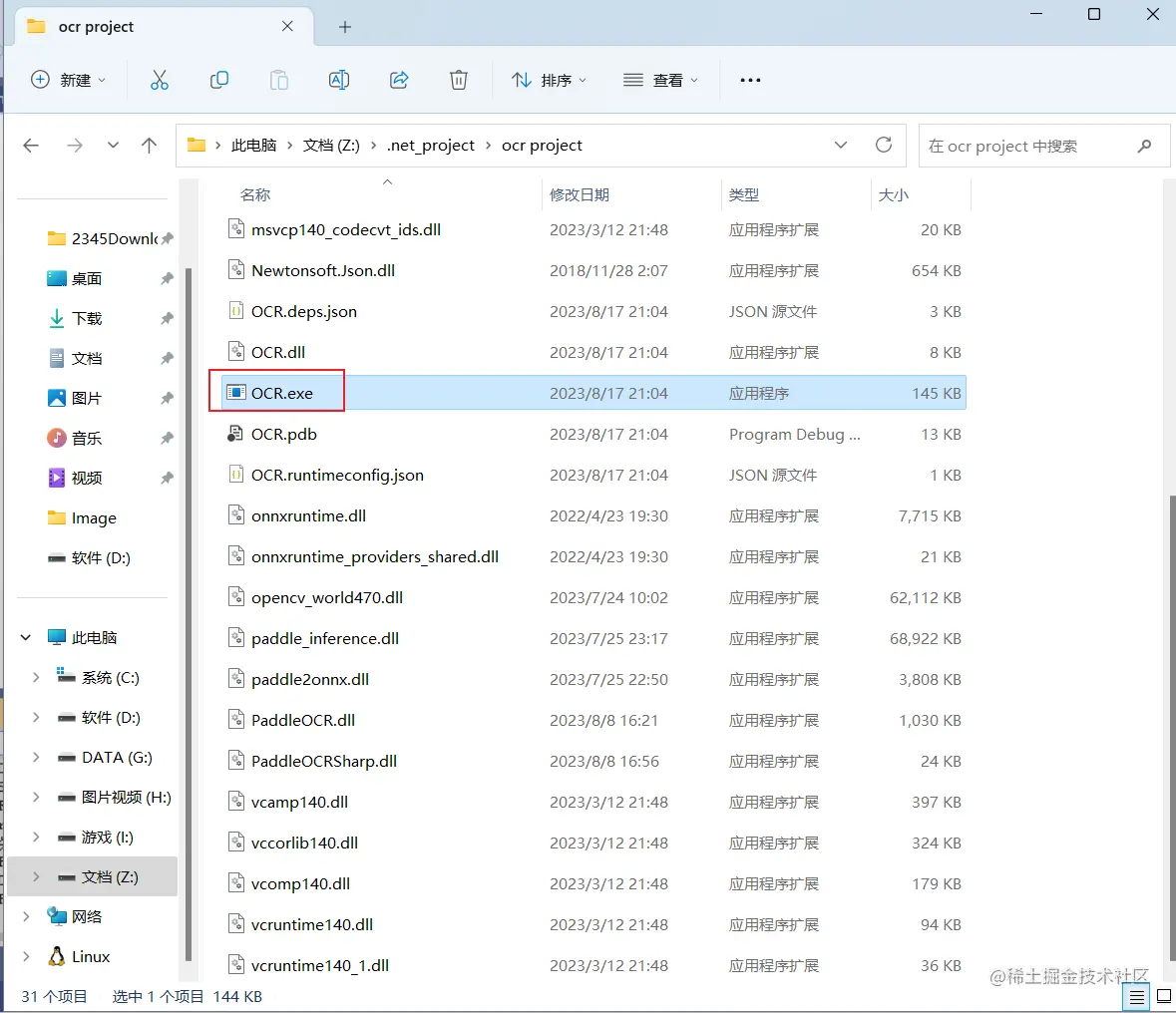The height and width of the screenshot is (1013, 1176).
Task: Go up one folder level
Action: pos(150,146)
